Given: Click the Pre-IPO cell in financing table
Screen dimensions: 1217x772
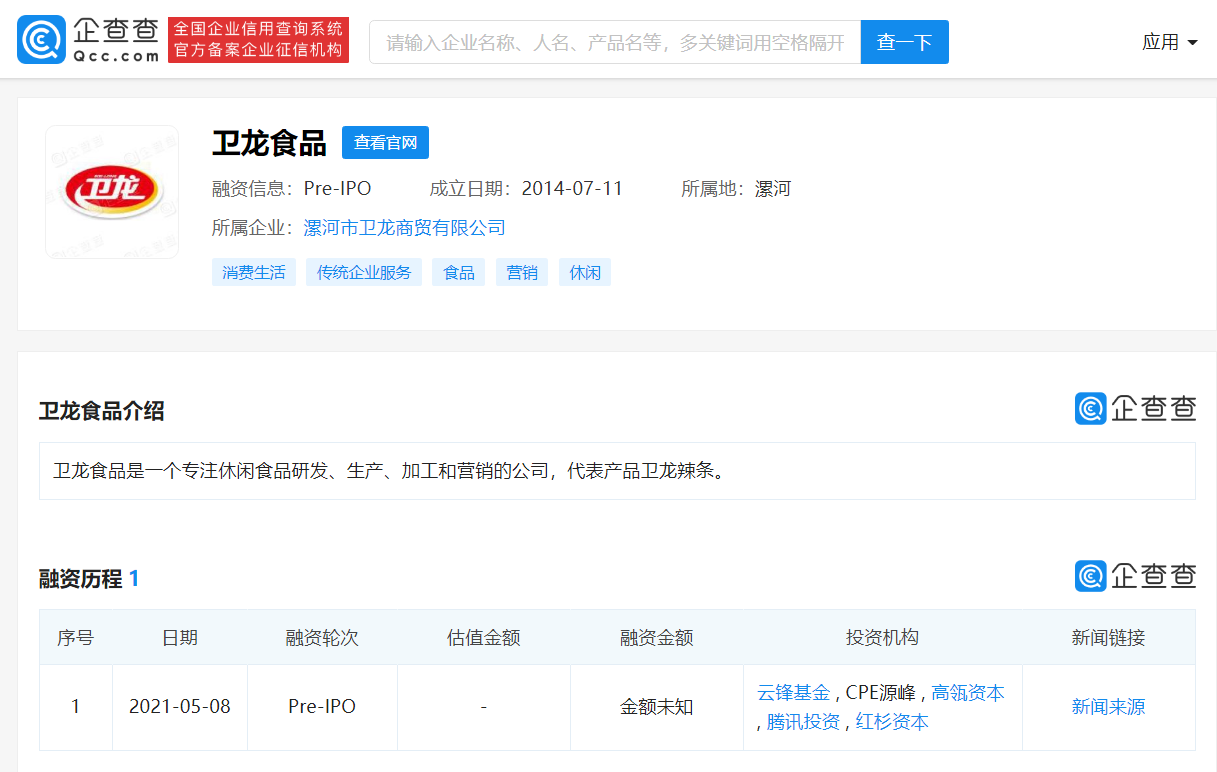Looking at the screenshot, I should [x=322, y=707].
